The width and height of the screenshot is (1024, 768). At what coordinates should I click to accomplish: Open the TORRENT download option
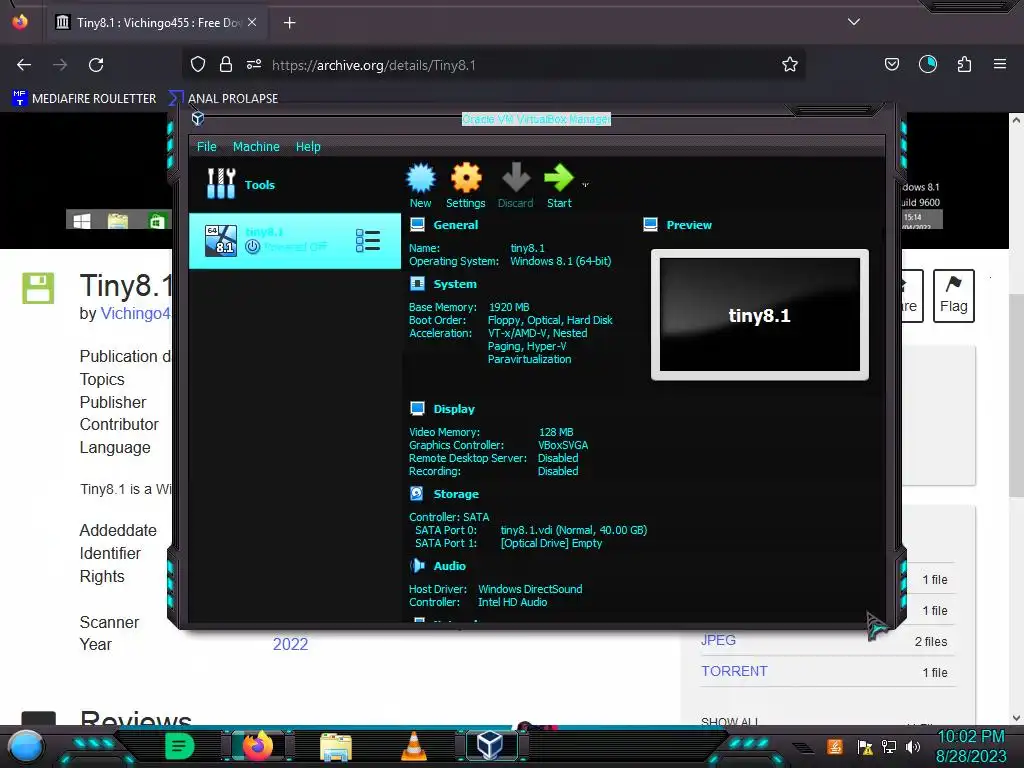click(734, 671)
